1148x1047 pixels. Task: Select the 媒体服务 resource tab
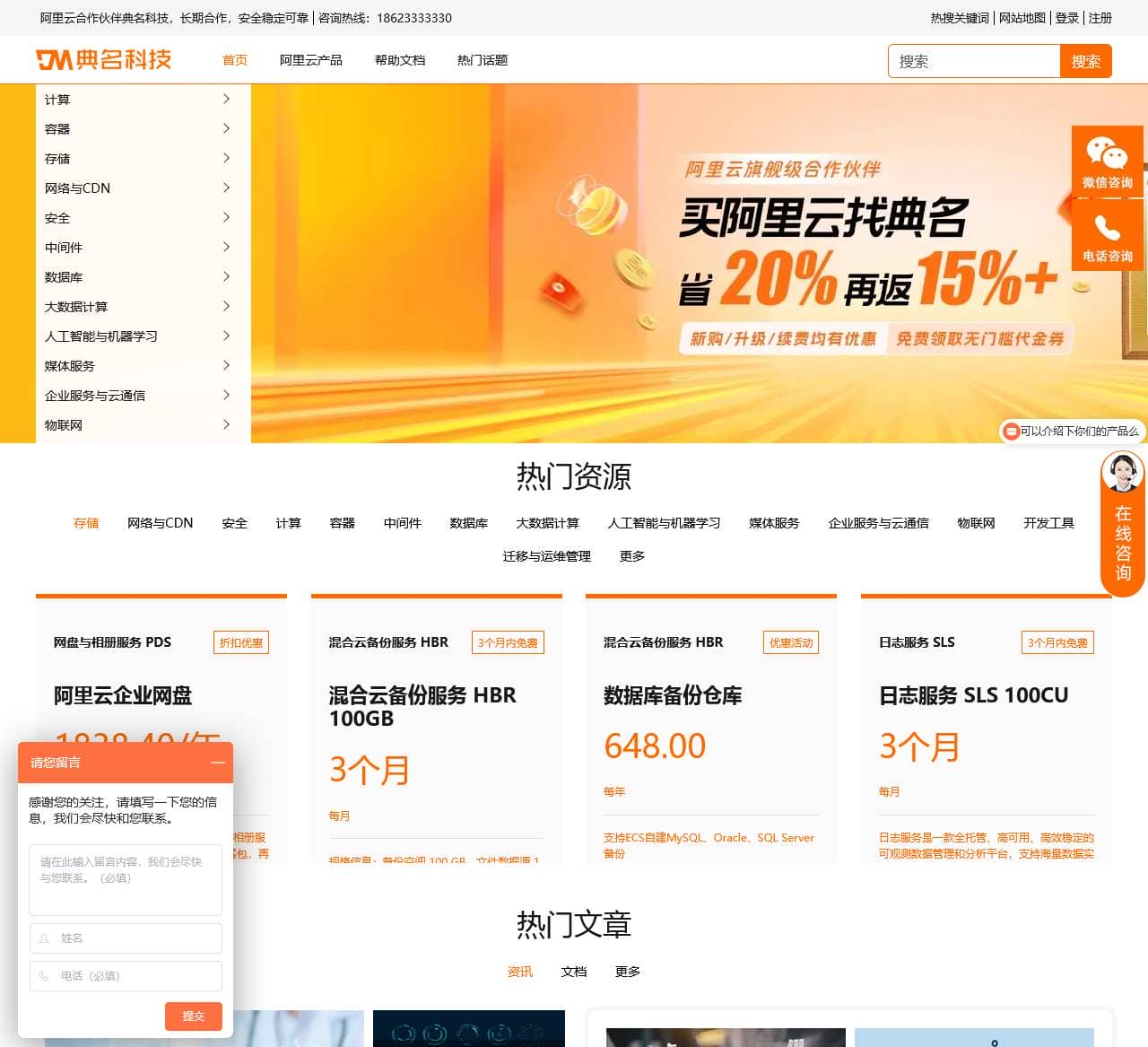pos(775,523)
